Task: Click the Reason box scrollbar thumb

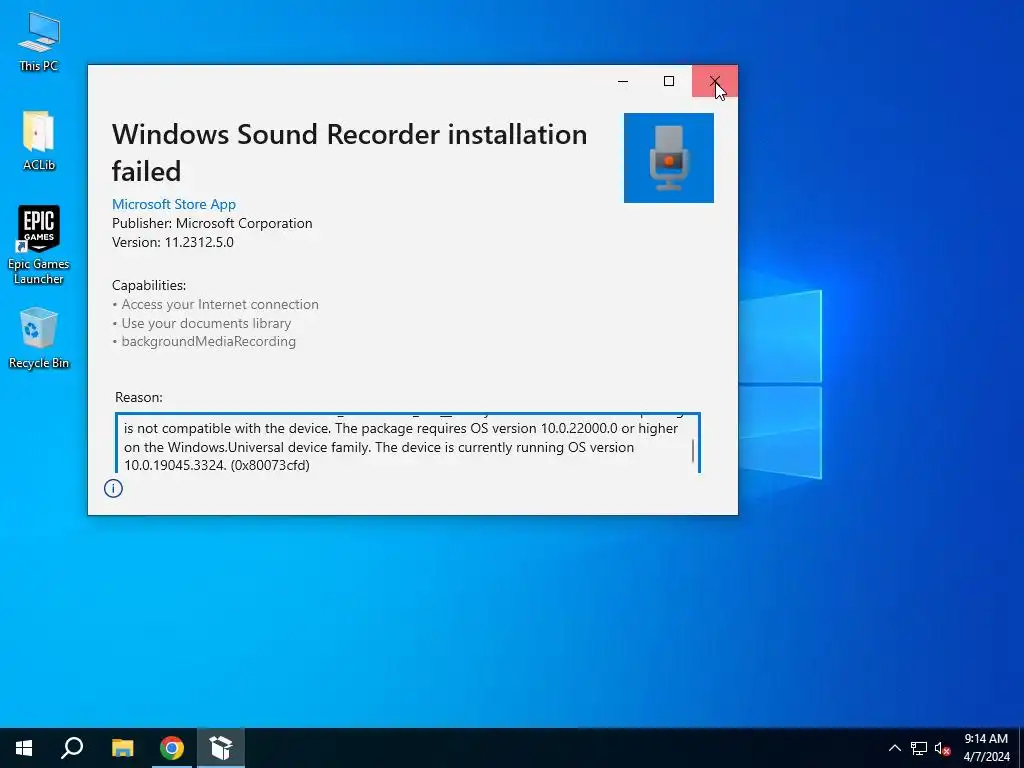Action: [x=693, y=451]
